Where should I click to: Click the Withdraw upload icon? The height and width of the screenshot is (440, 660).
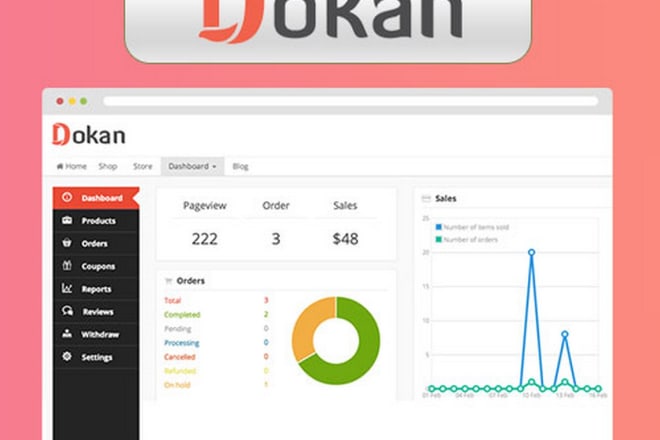(67, 334)
